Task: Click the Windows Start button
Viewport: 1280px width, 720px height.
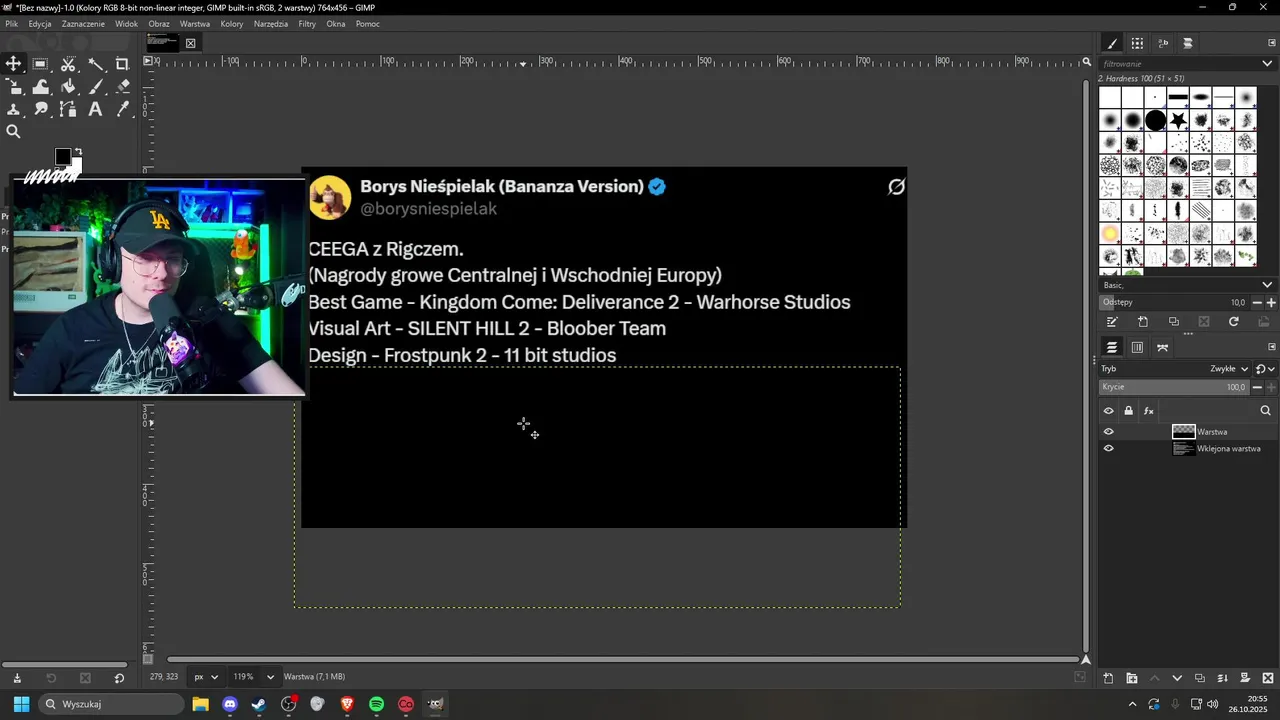Action: 21,704
